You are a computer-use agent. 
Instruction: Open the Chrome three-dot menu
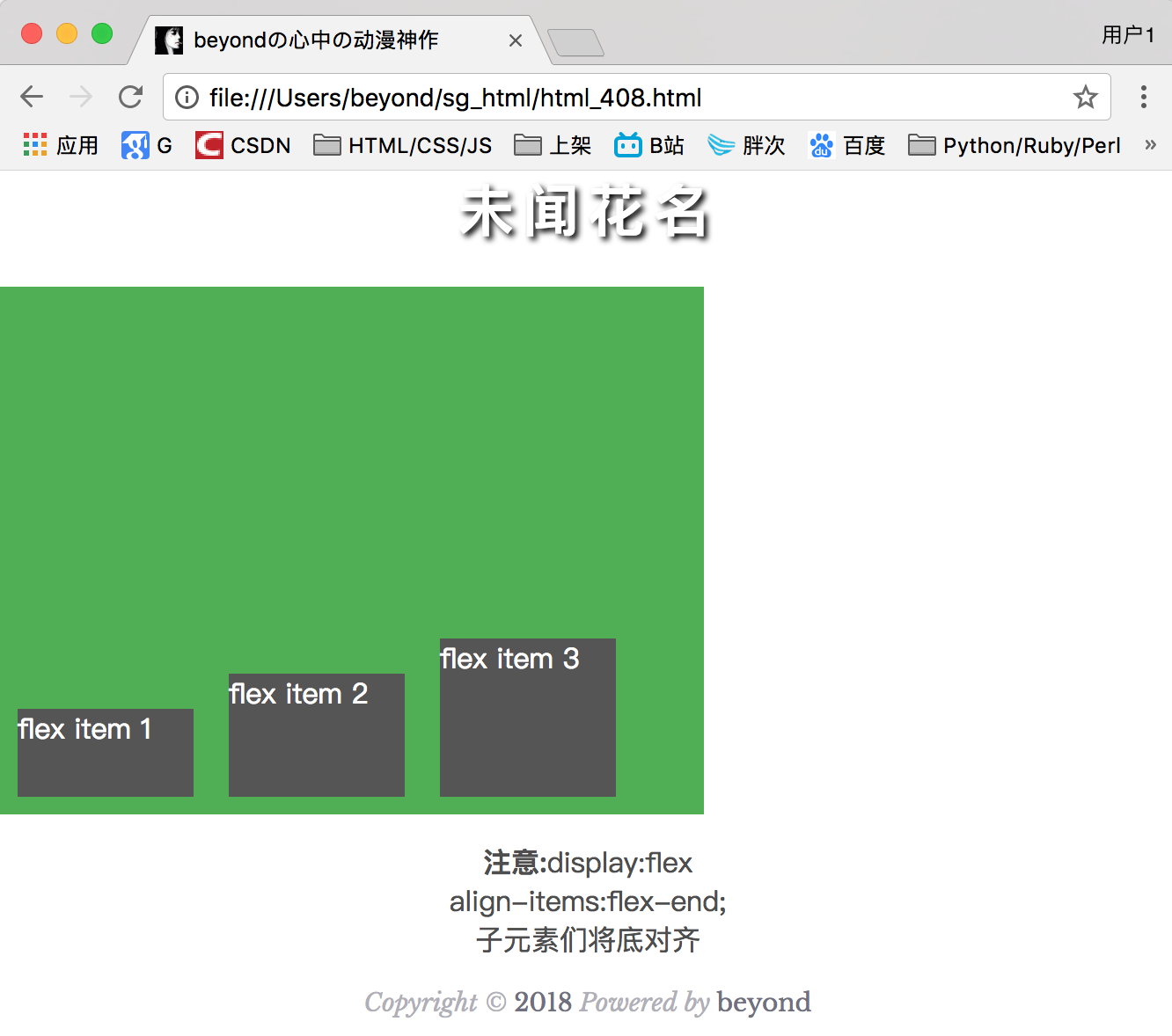tap(1144, 97)
